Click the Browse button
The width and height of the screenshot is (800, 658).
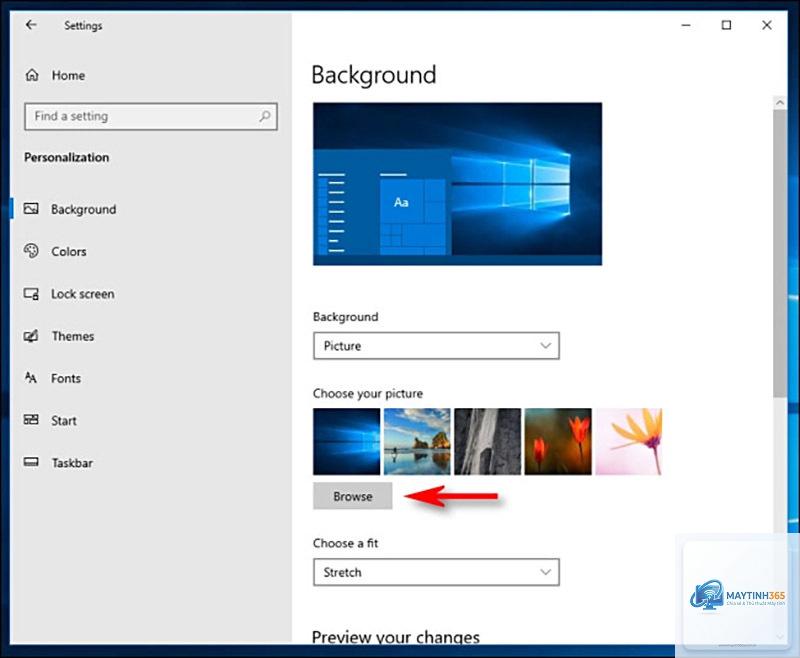click(353, 496)
